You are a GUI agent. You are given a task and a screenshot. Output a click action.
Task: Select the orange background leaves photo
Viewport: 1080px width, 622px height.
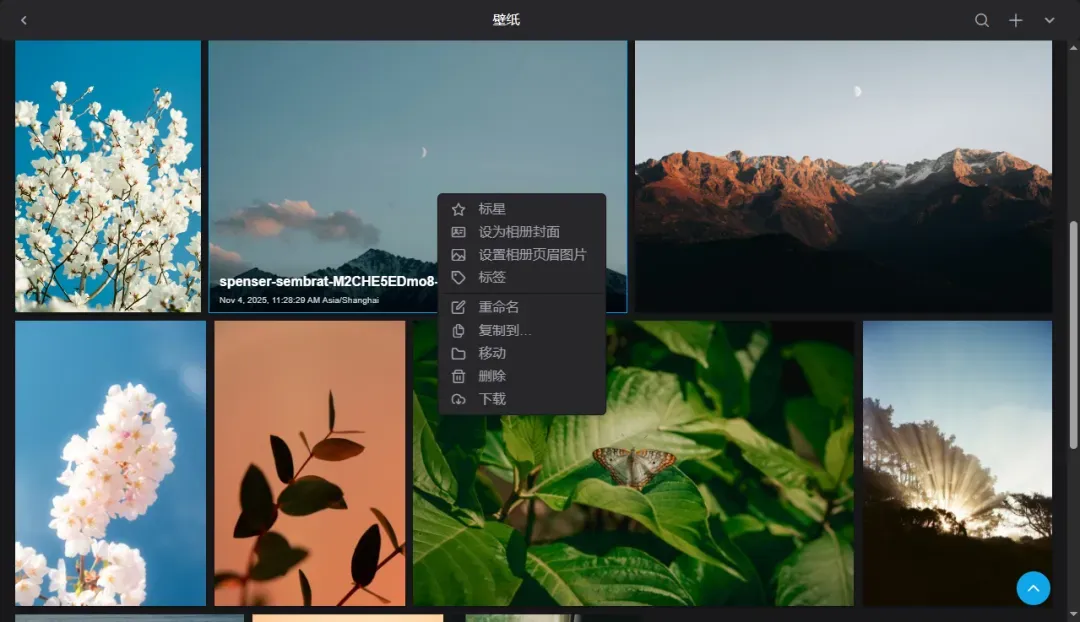point(309,463)
